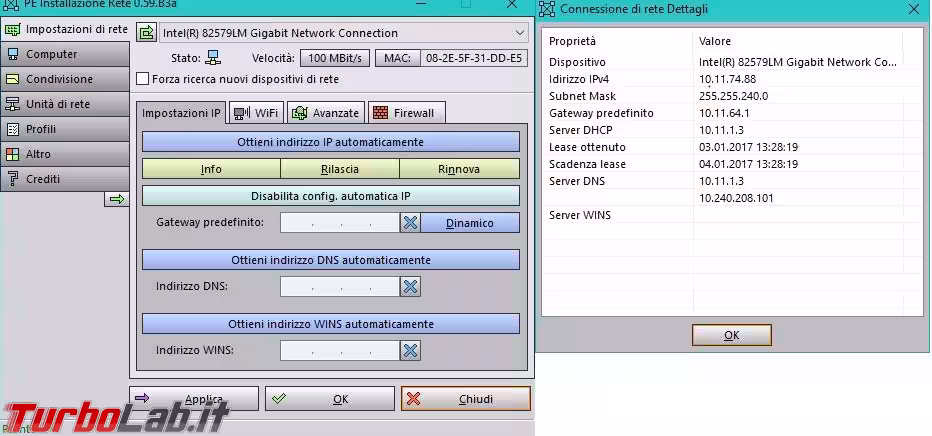The width and height of the screenshot is (932, 436).
Task: Clear the Indirizzo WINS field
Action: click(x=410, y=350)
